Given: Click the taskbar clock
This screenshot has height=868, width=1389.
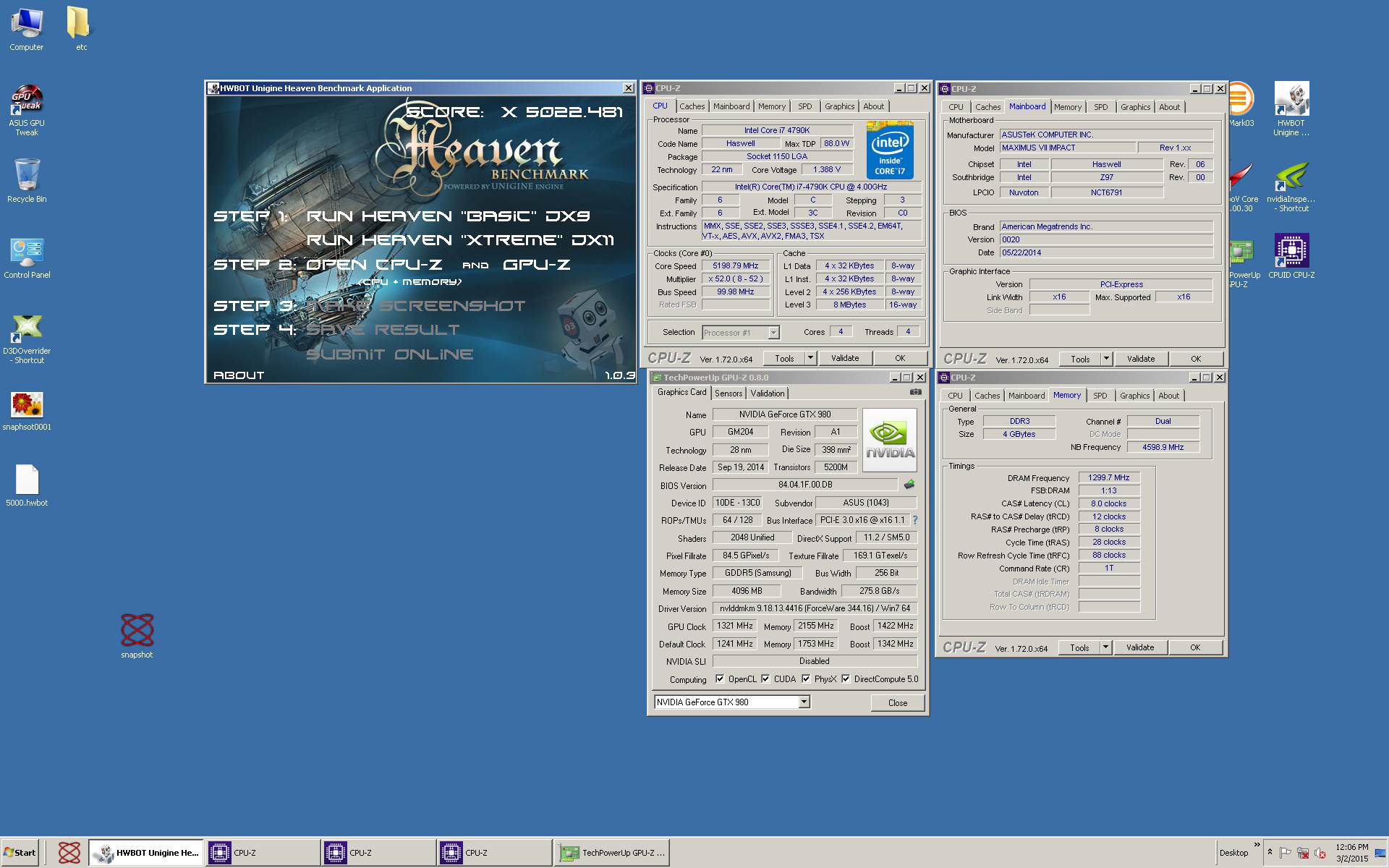Looking at the screenshot, I should [1352, 853].
